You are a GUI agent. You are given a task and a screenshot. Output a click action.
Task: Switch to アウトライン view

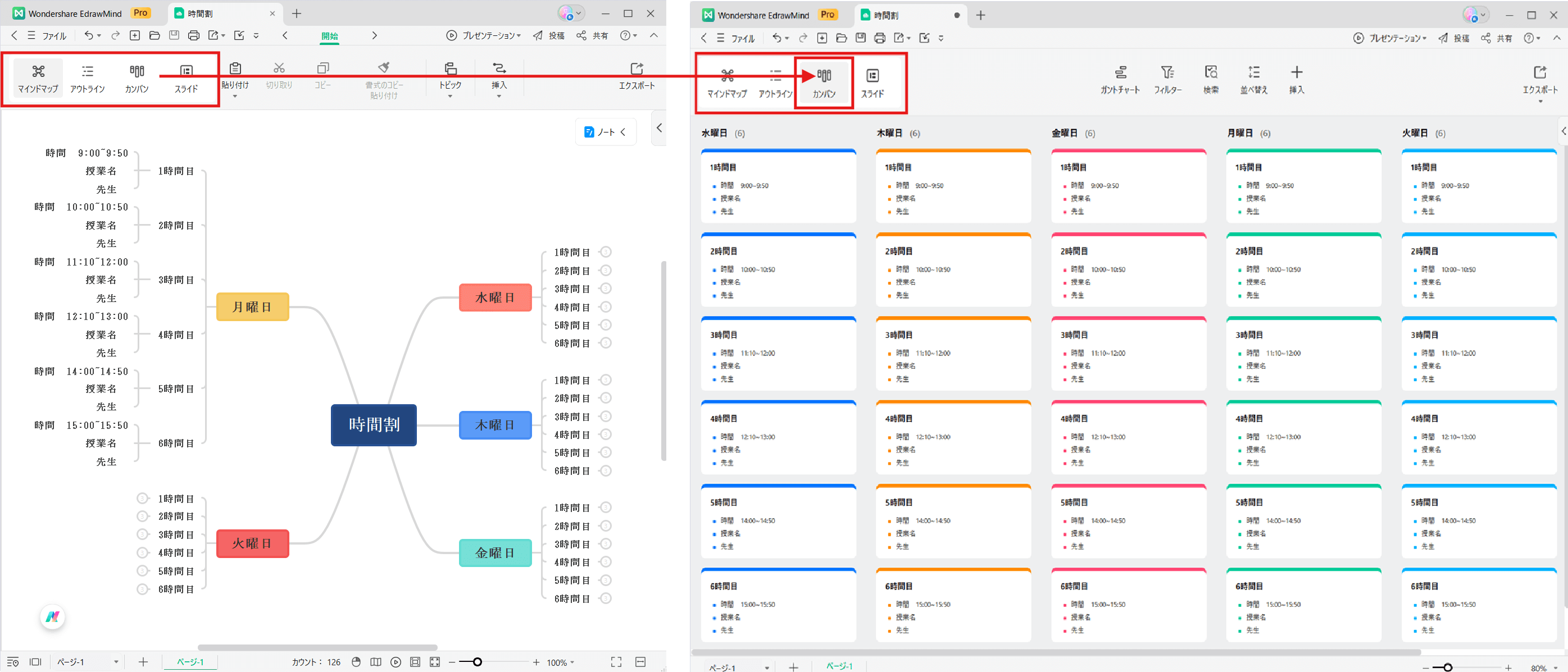[x=87, y=76]
